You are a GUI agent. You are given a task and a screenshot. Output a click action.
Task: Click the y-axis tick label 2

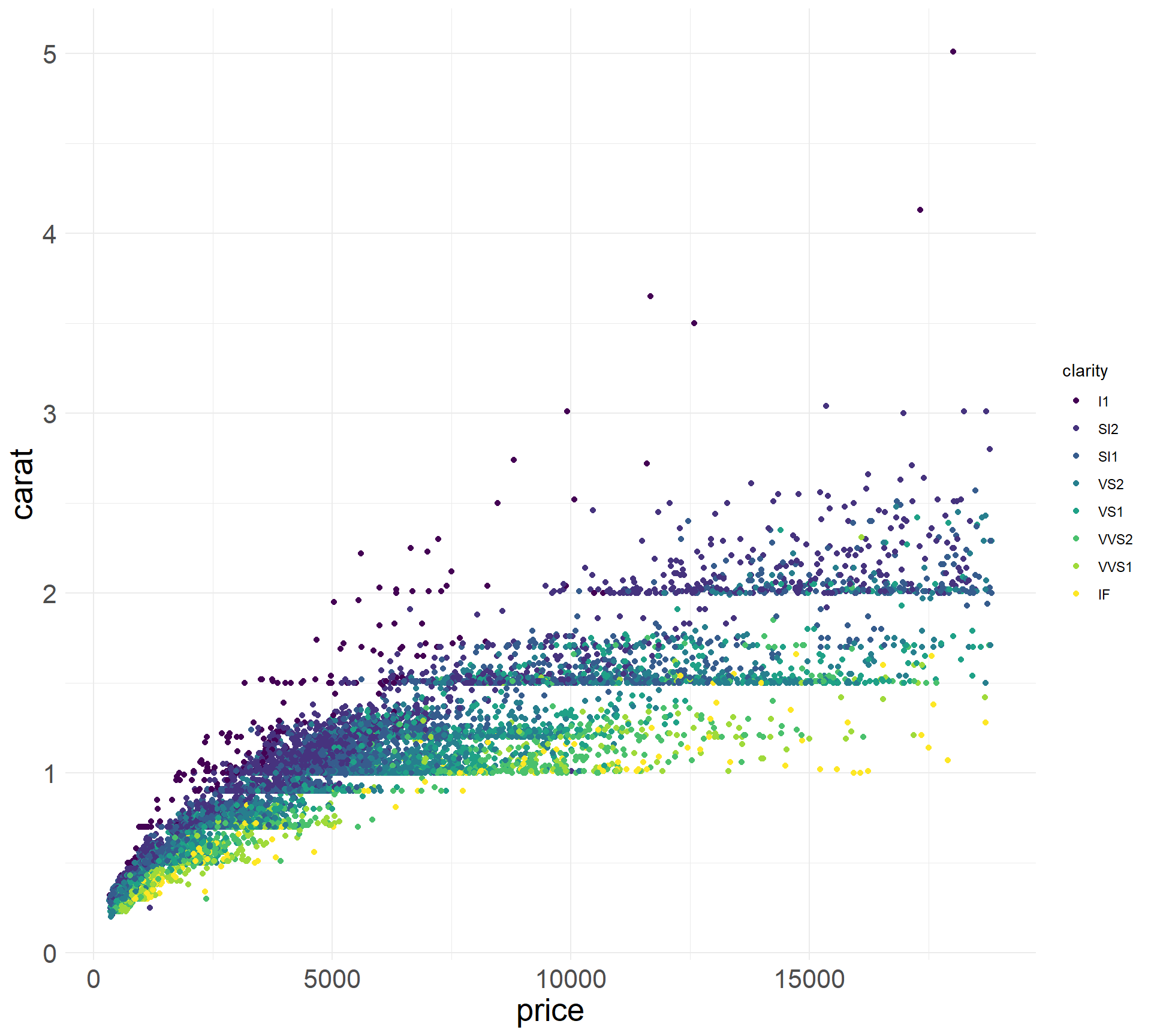coord(49,594)
